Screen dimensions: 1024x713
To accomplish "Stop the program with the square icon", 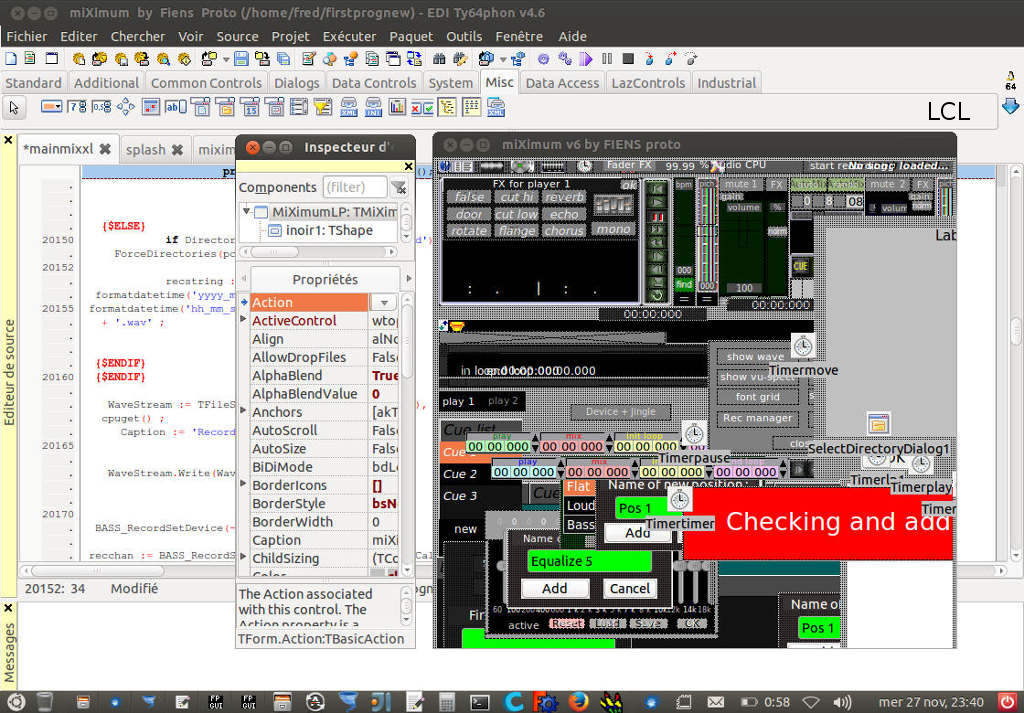I will point(628,59).
